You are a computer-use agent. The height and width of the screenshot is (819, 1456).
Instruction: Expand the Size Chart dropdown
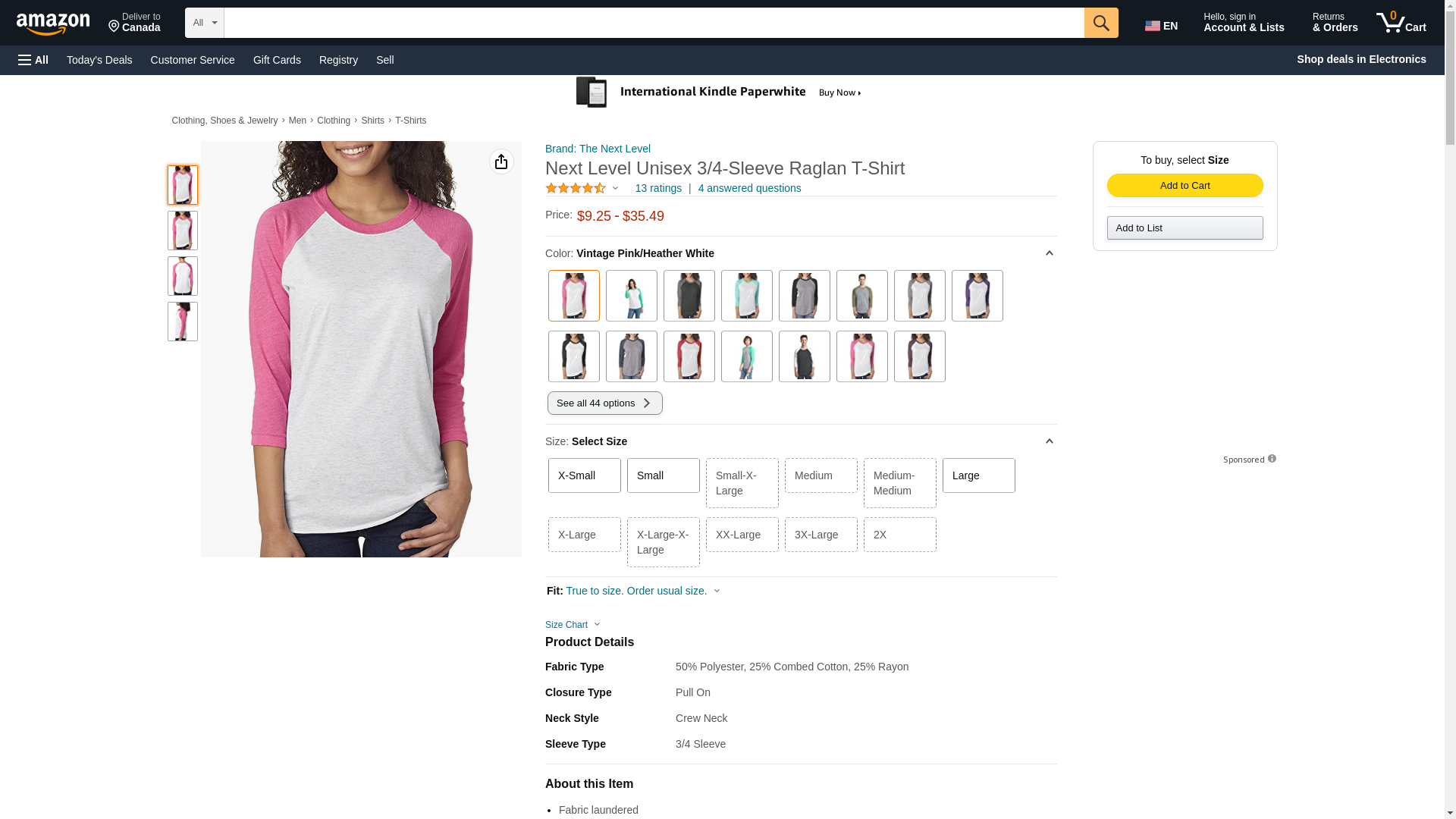coord(573,625)
